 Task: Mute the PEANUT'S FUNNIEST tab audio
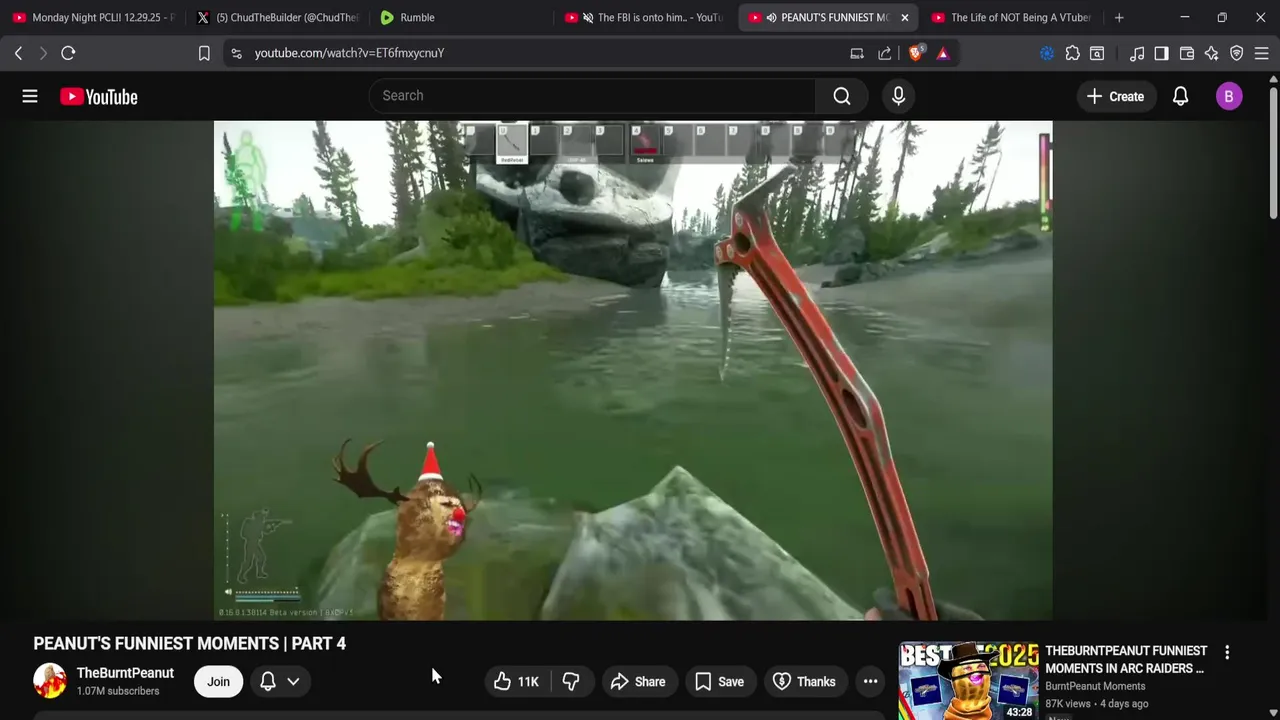coord(771,17)
